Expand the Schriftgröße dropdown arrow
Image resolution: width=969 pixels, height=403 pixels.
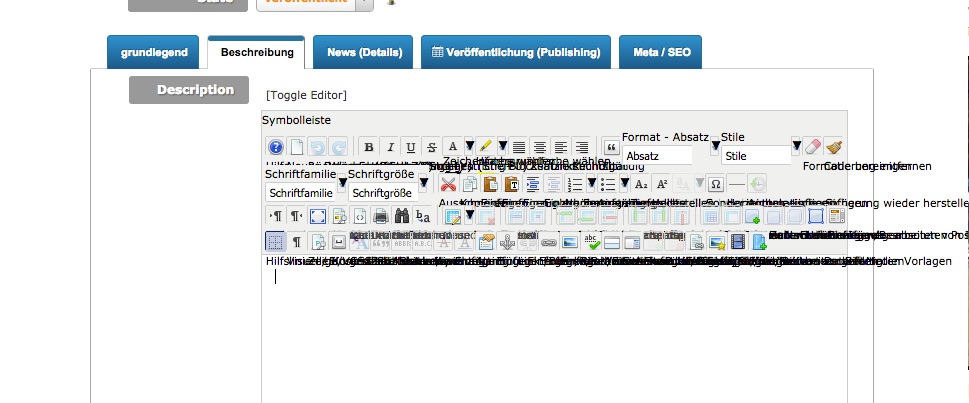point(423,183)
